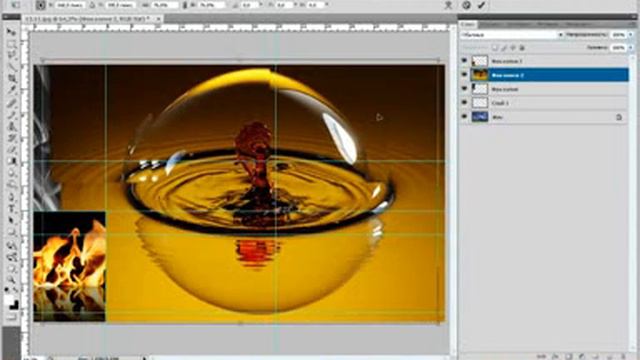This screenshot has height=360, width=640.
Task: Select the Zoom tool
Action: [x=11, y=280]
